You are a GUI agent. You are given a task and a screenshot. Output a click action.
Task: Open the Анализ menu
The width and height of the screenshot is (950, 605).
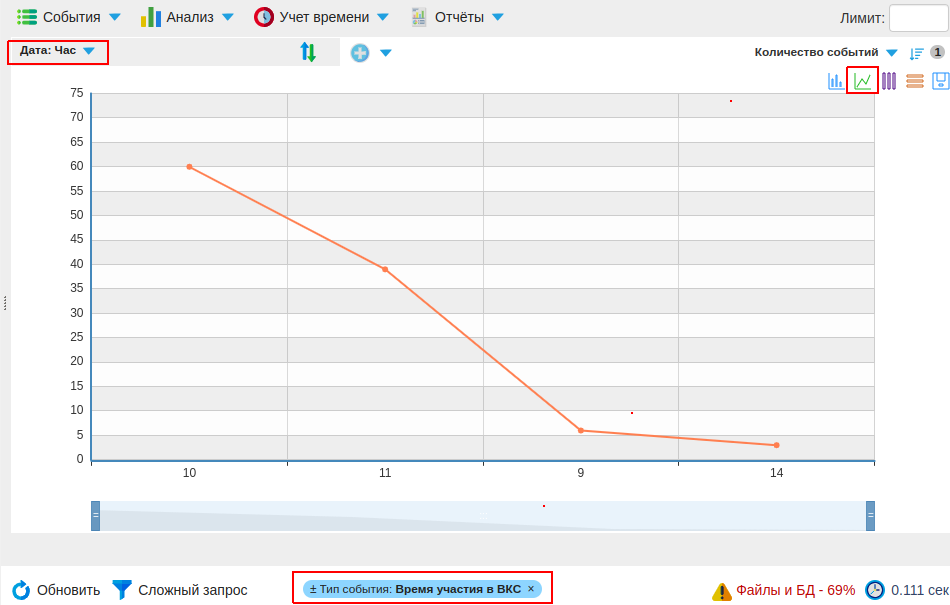tap(188, 17)
